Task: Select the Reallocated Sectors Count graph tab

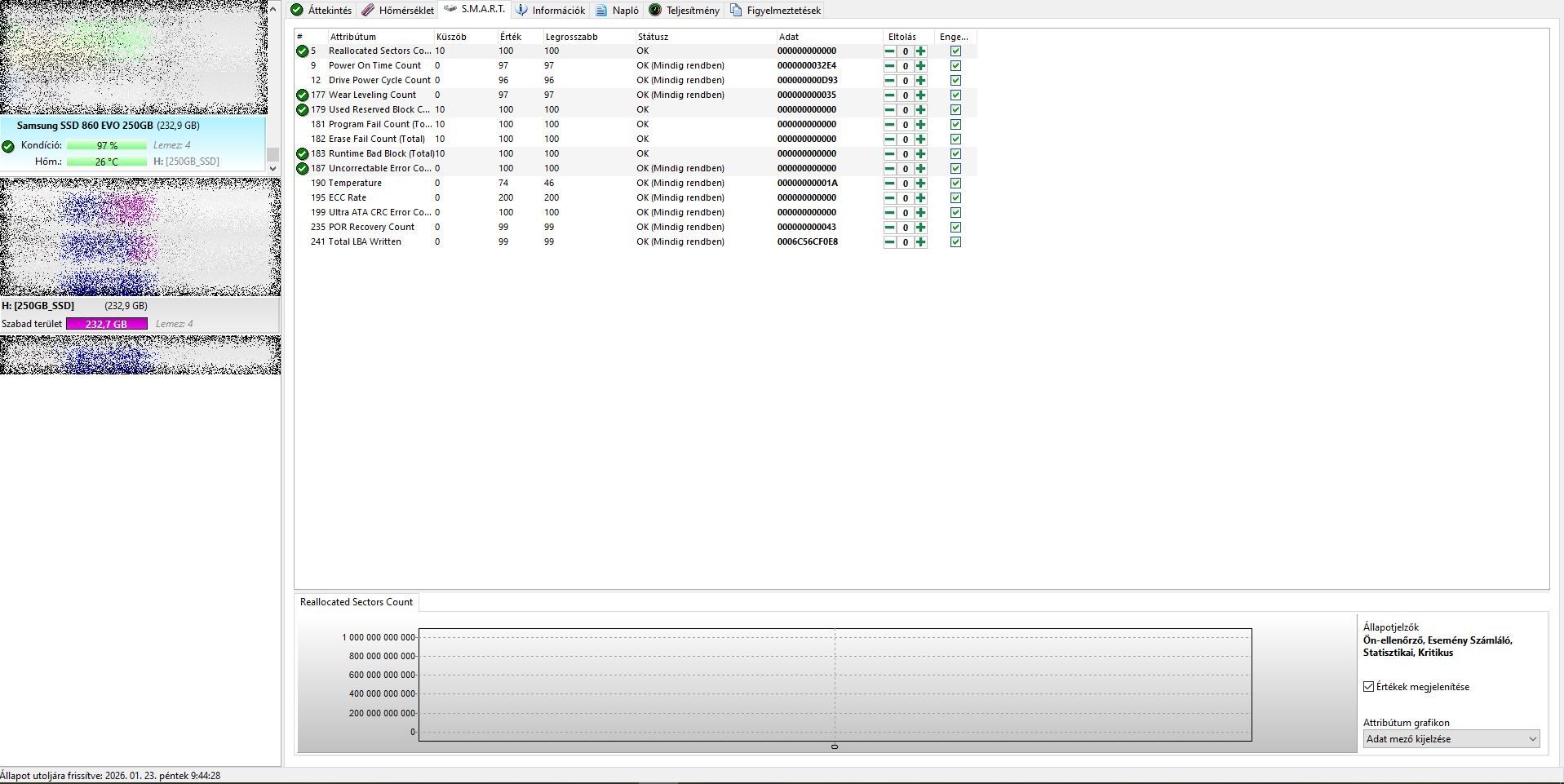Action: click(357, 602)
